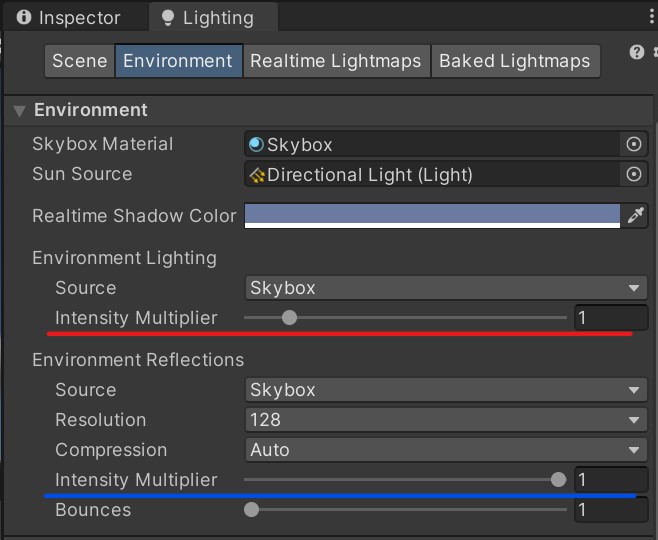Click the shadow color eyedropper
Image resolution: width=658 pixels, height=540 pixels.
tap(635, 215)
